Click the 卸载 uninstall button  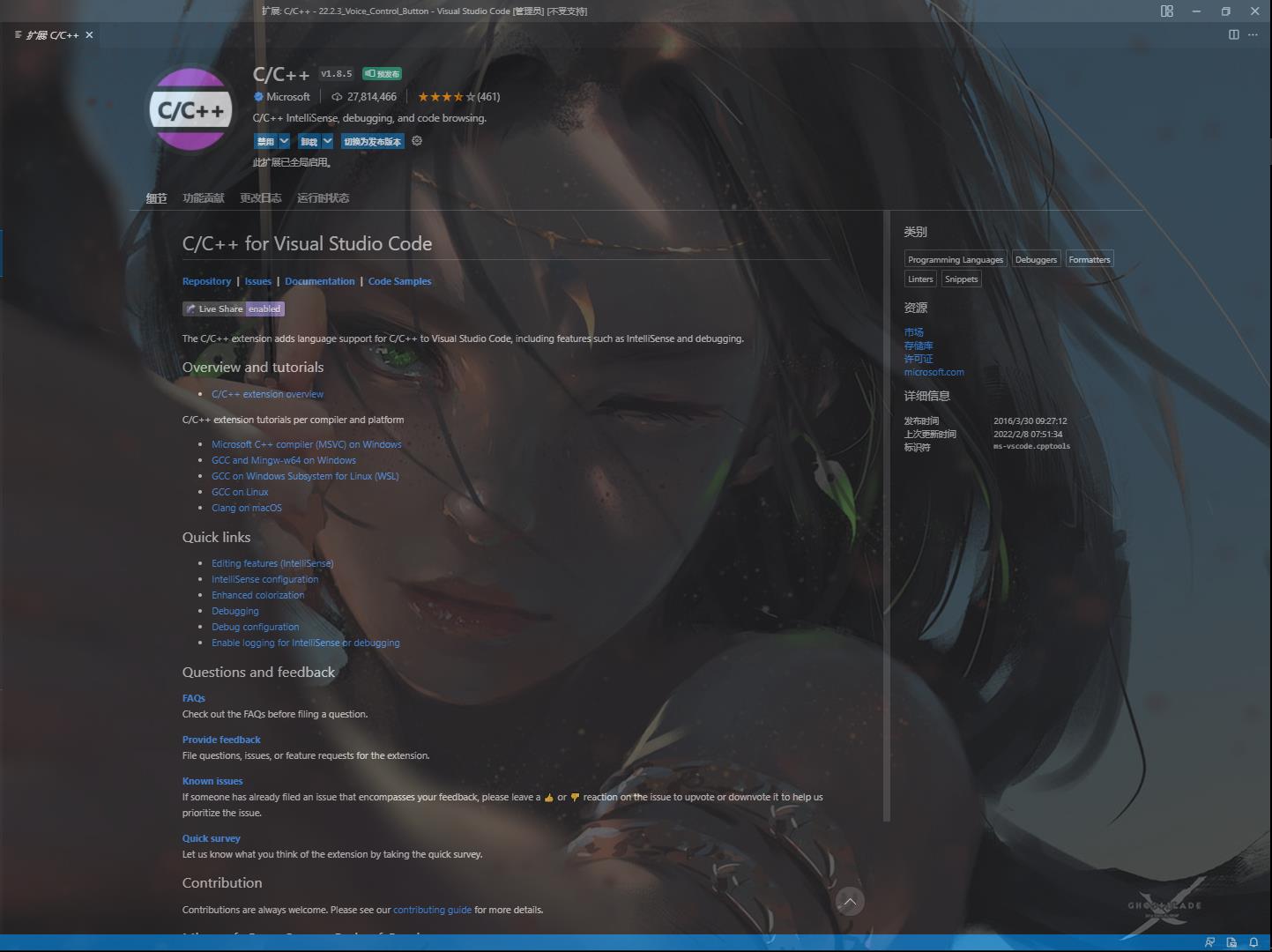(309, 141)
